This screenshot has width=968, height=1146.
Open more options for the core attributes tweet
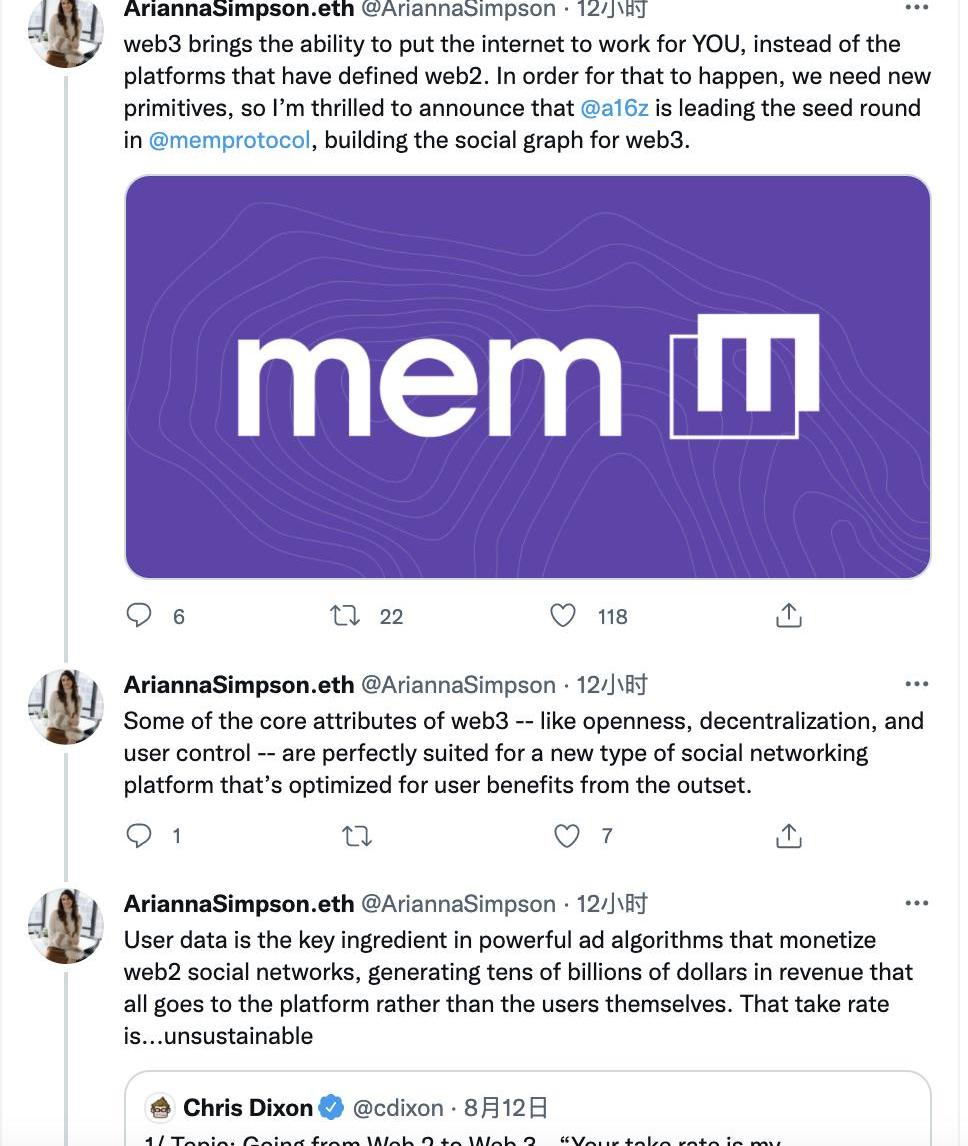pos(916,684)
